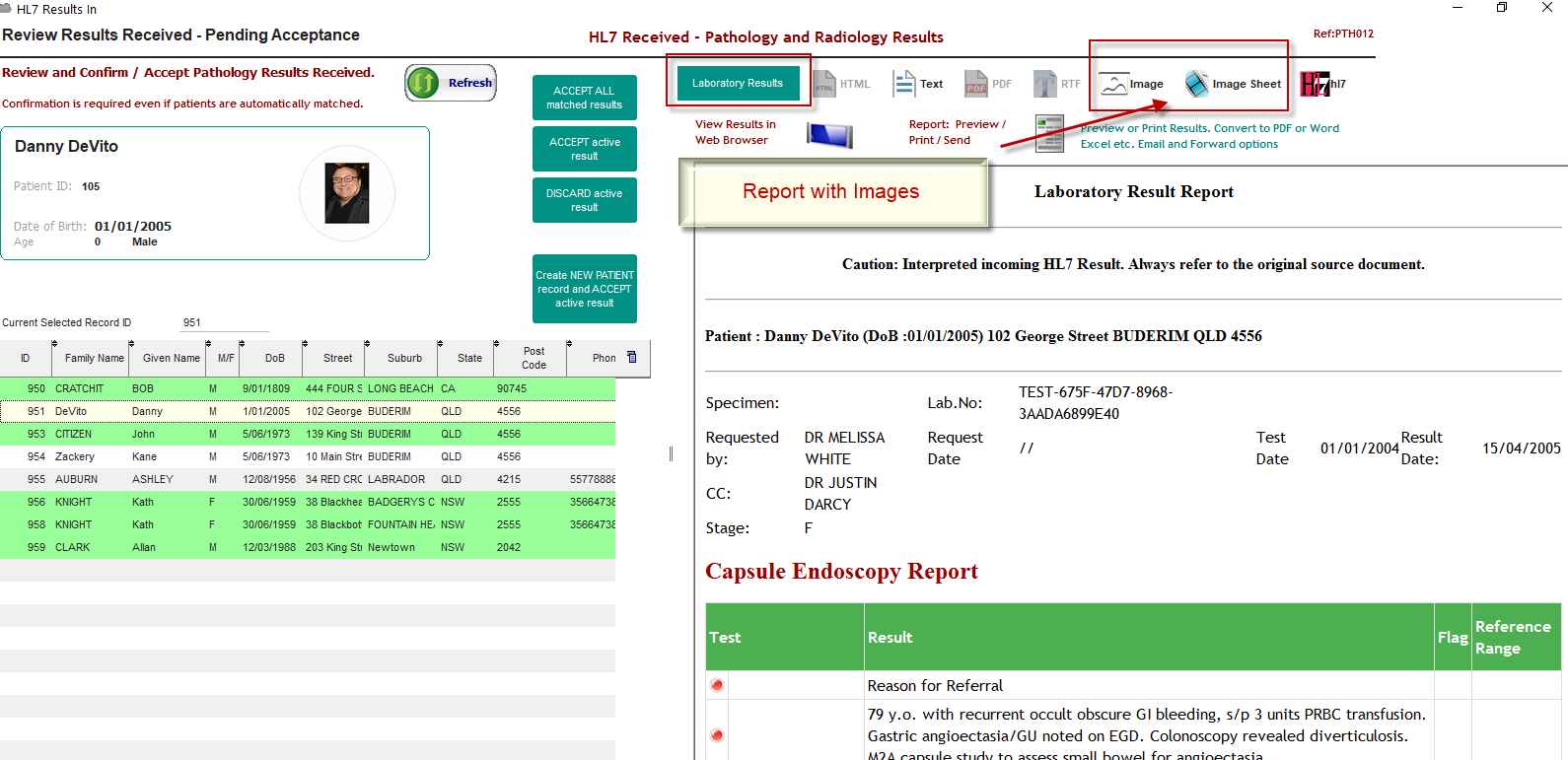Click red marker beside Reason for Referral
Image resolution: width=1568 pixels, height=760 pixels.
(x=717, y=685)
